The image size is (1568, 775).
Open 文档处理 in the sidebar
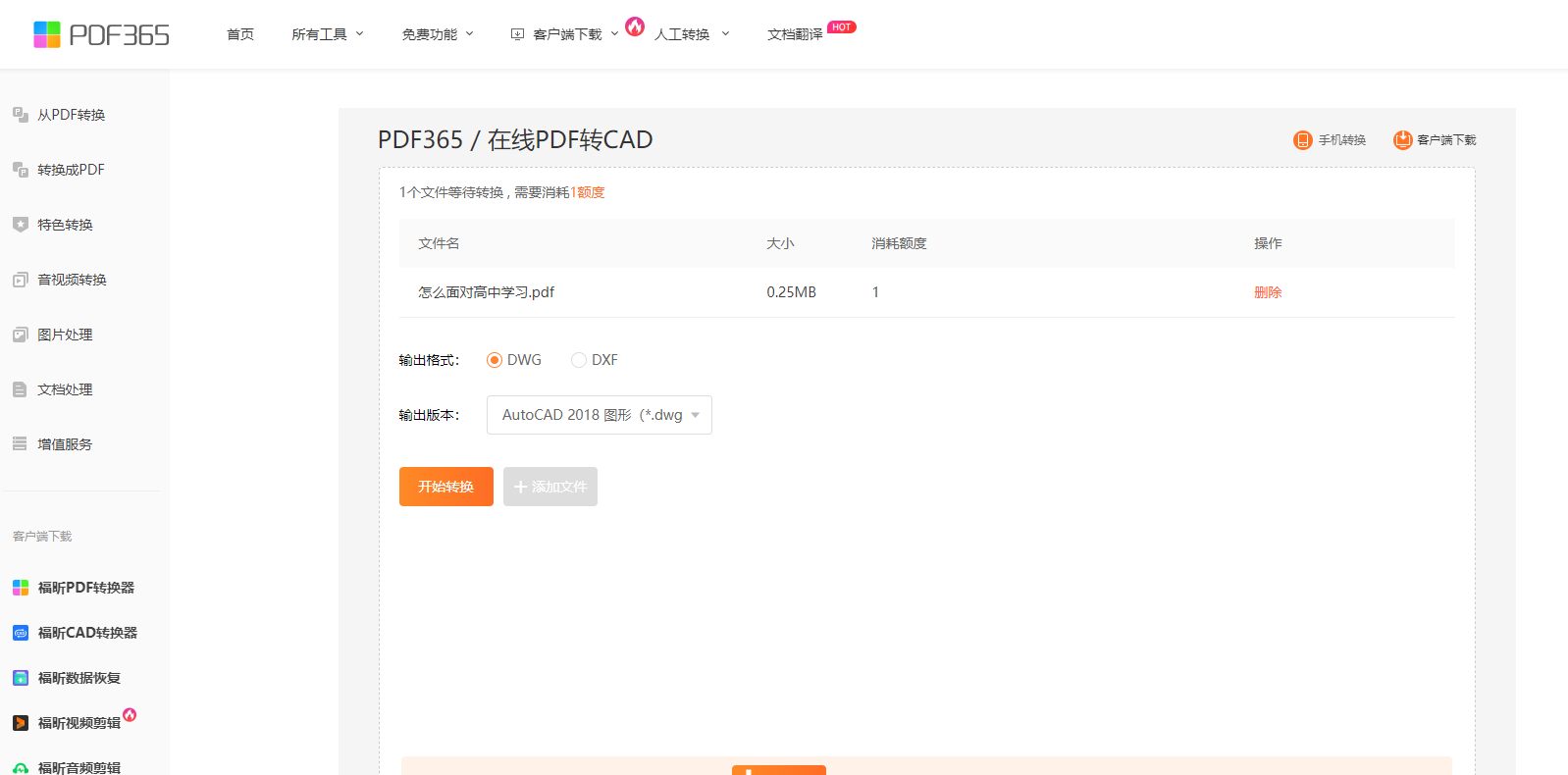(x=65, y=389)
